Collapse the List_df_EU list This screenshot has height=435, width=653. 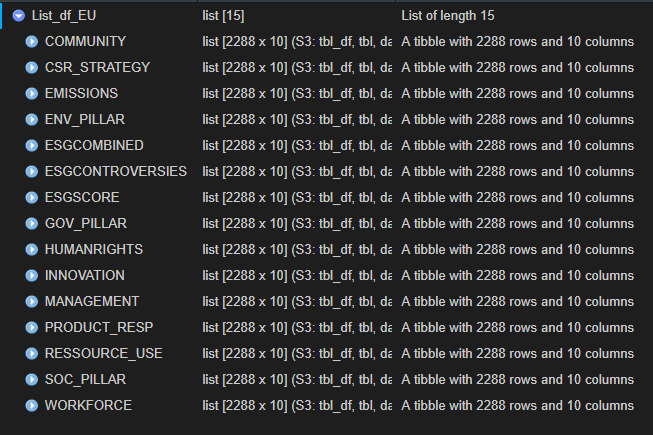point(19,16)
